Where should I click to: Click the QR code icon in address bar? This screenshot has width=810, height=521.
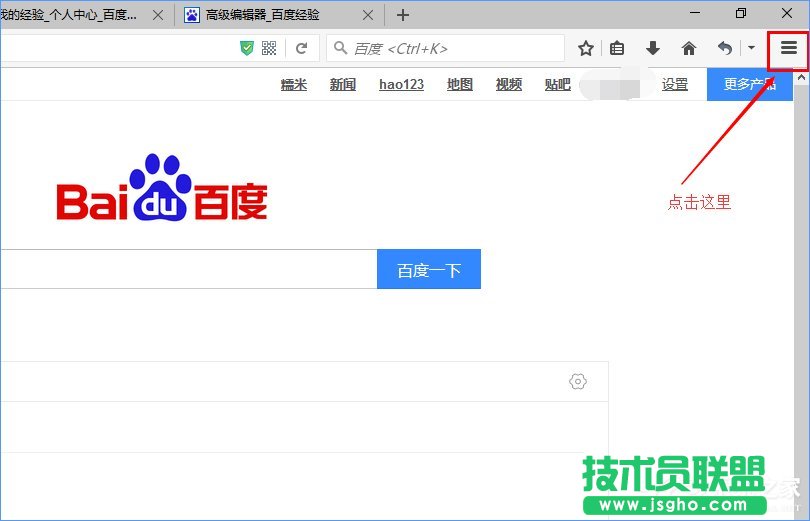269,49
